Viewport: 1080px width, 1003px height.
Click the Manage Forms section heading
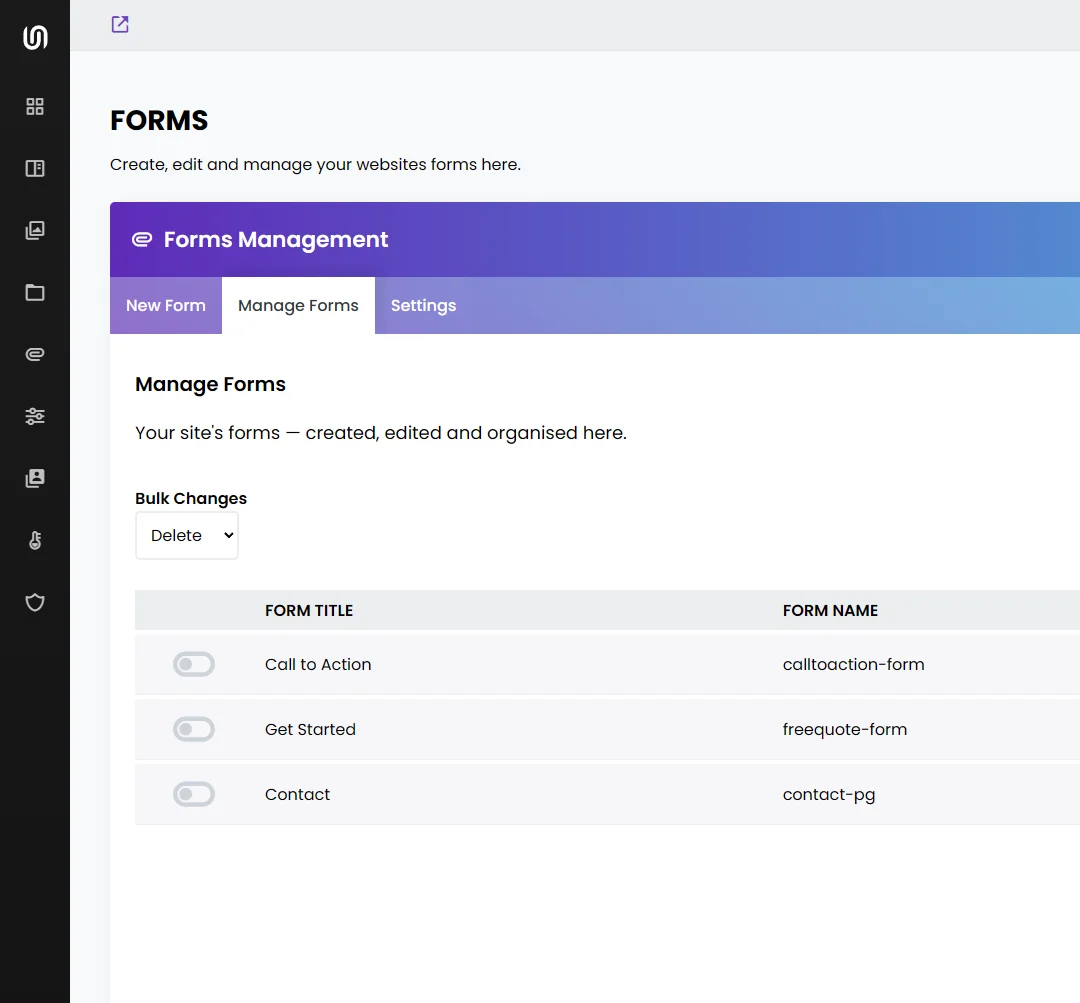211,384
